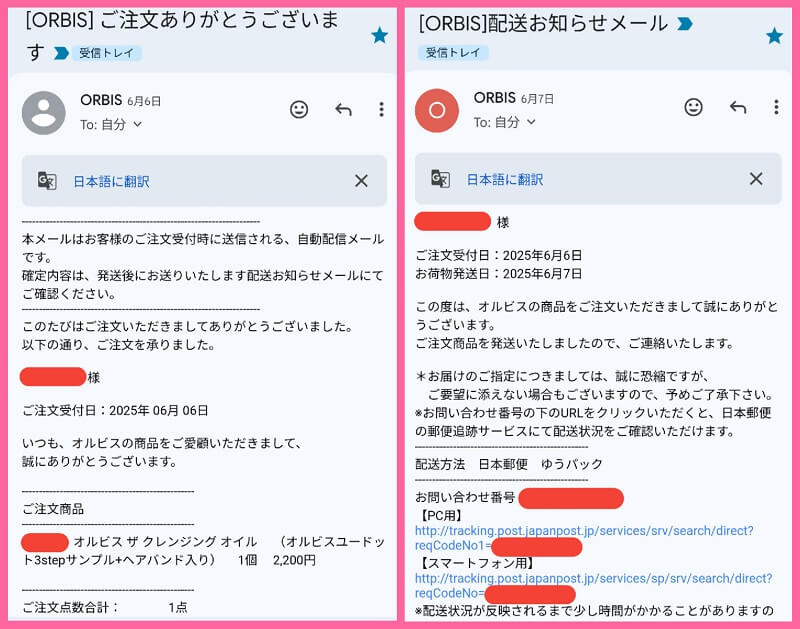Viewport: 800px width, 629px height.
Task: Open more options menu on right email
Action: pos(776,107)
